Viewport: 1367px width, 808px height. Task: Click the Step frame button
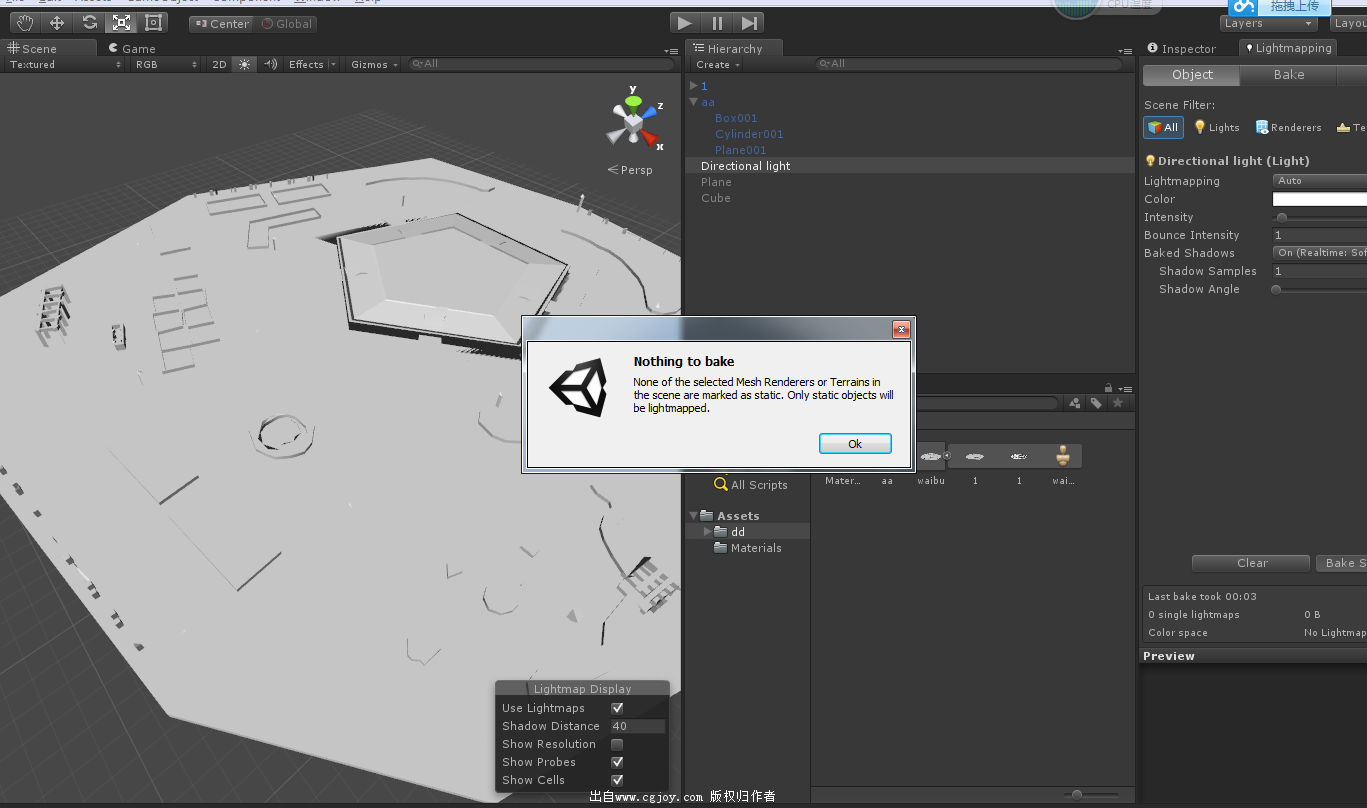pos(749,22)
